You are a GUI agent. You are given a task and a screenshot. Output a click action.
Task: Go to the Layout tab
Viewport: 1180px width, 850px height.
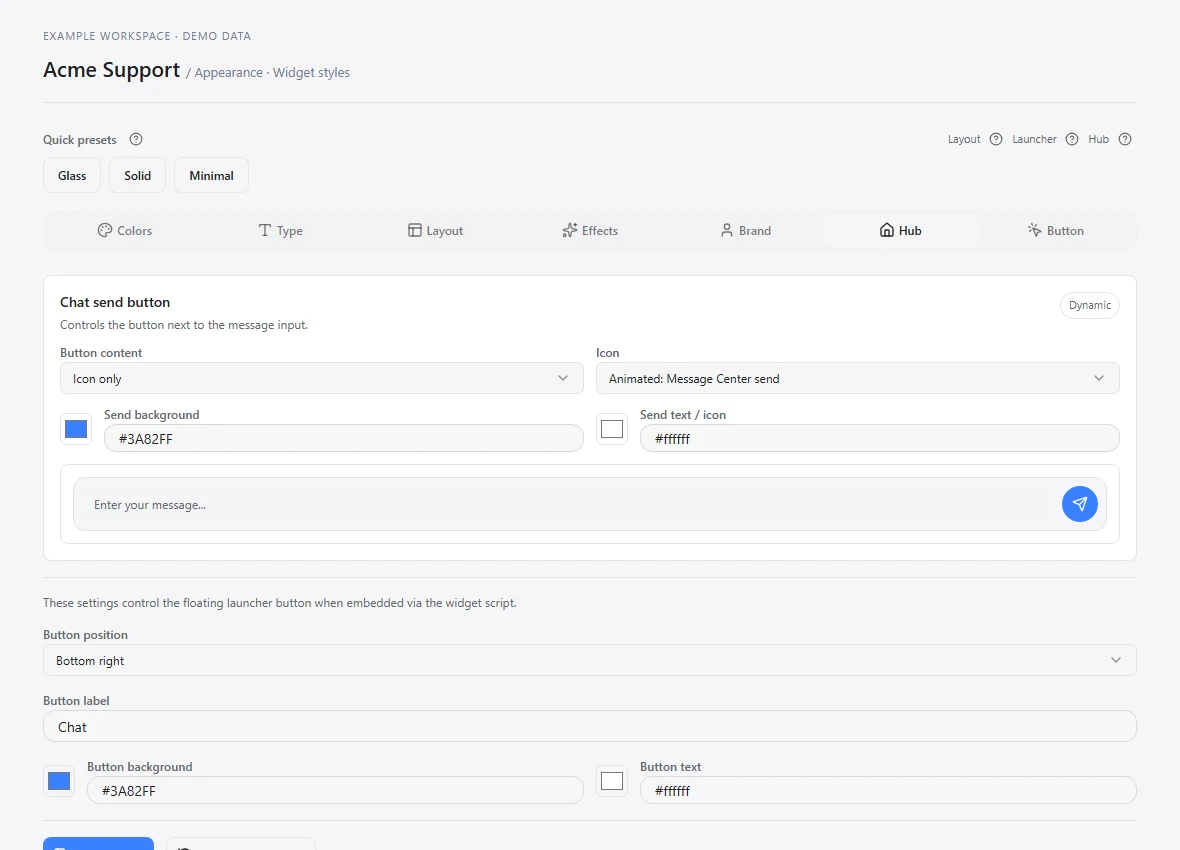[x=435, y=230]
